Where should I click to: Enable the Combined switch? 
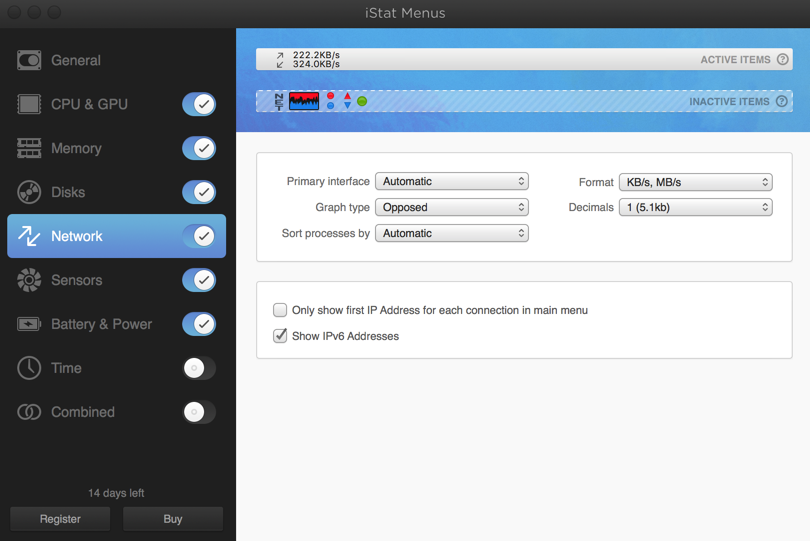(x=199, y=412)
